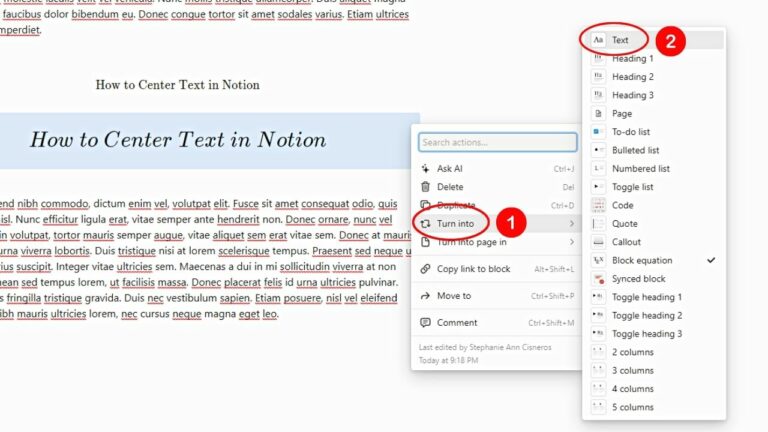
Task: Turn block into Toggle list
Action: pos(654,187)
